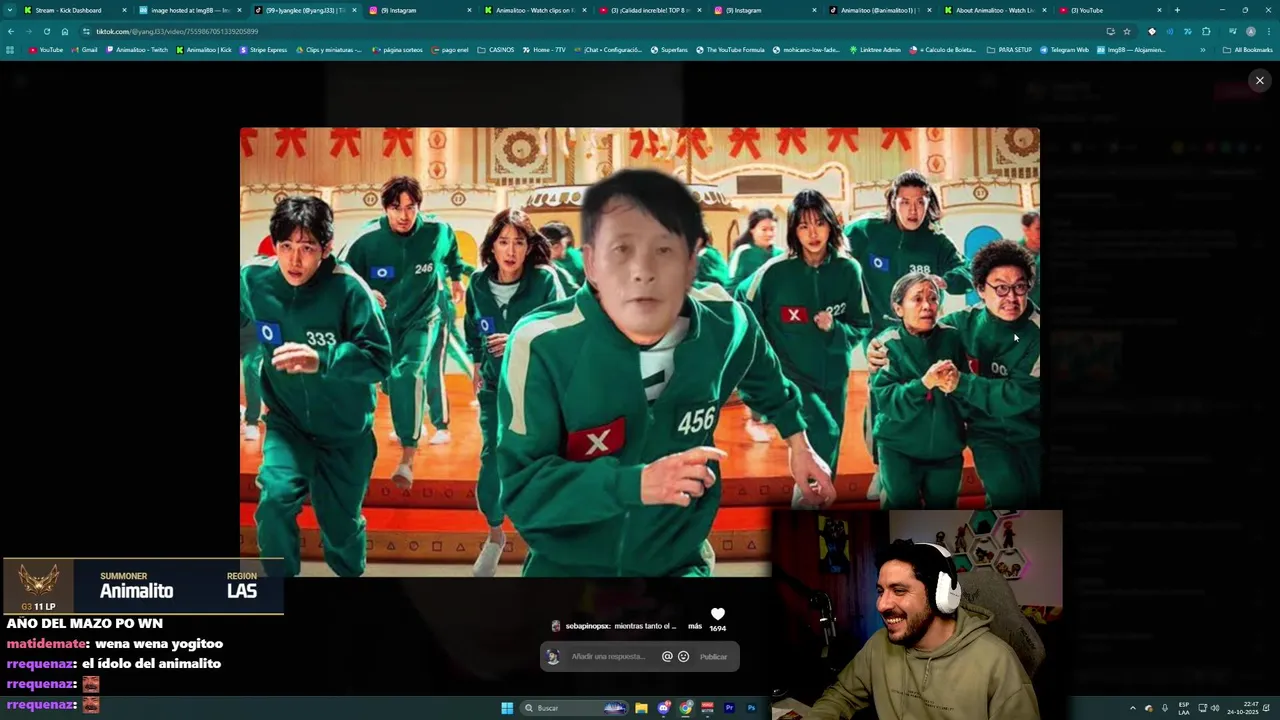Screen dimensions: 1280x720
Task: Open apps grid icon in bookmarks bar
Action: click(x=10, y=49)
